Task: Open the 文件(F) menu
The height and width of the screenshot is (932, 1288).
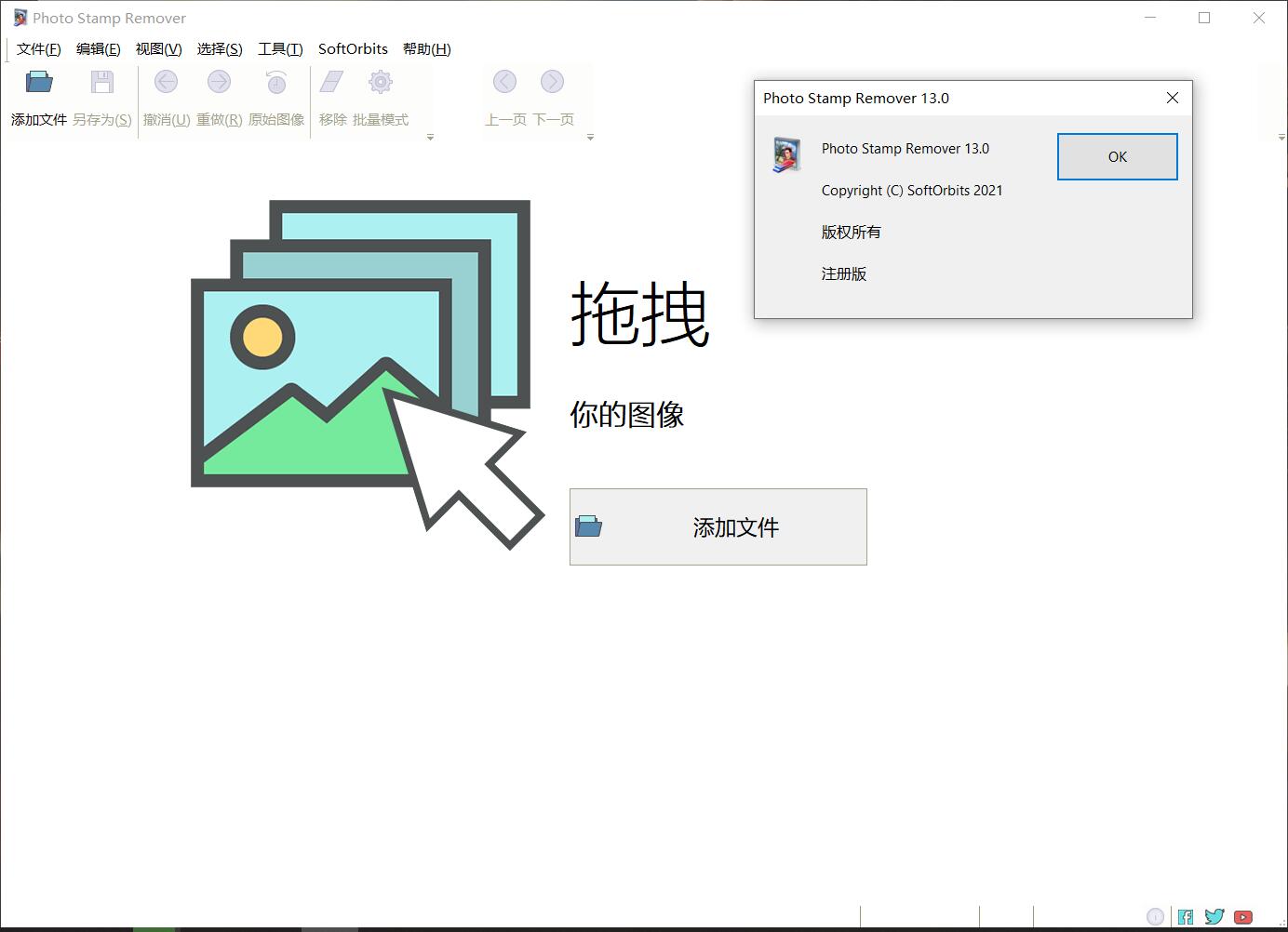Action: coord(39,49)
